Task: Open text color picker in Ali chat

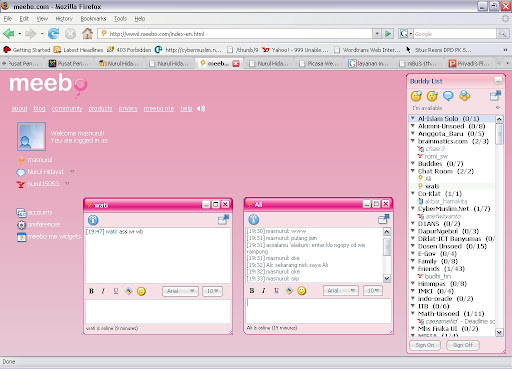Action: click(x=289, y=291)
